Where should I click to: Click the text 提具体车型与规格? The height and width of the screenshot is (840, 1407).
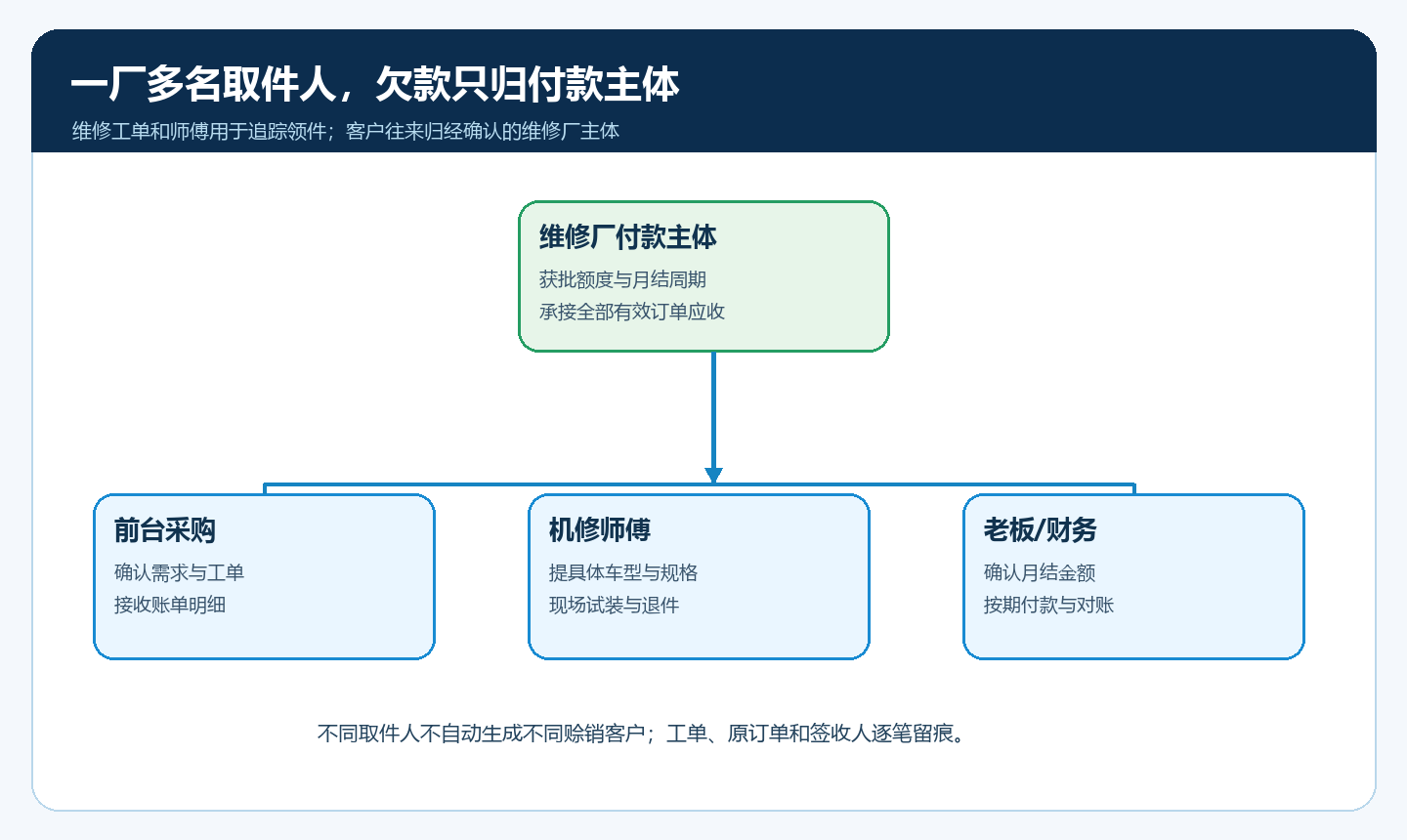623,572
